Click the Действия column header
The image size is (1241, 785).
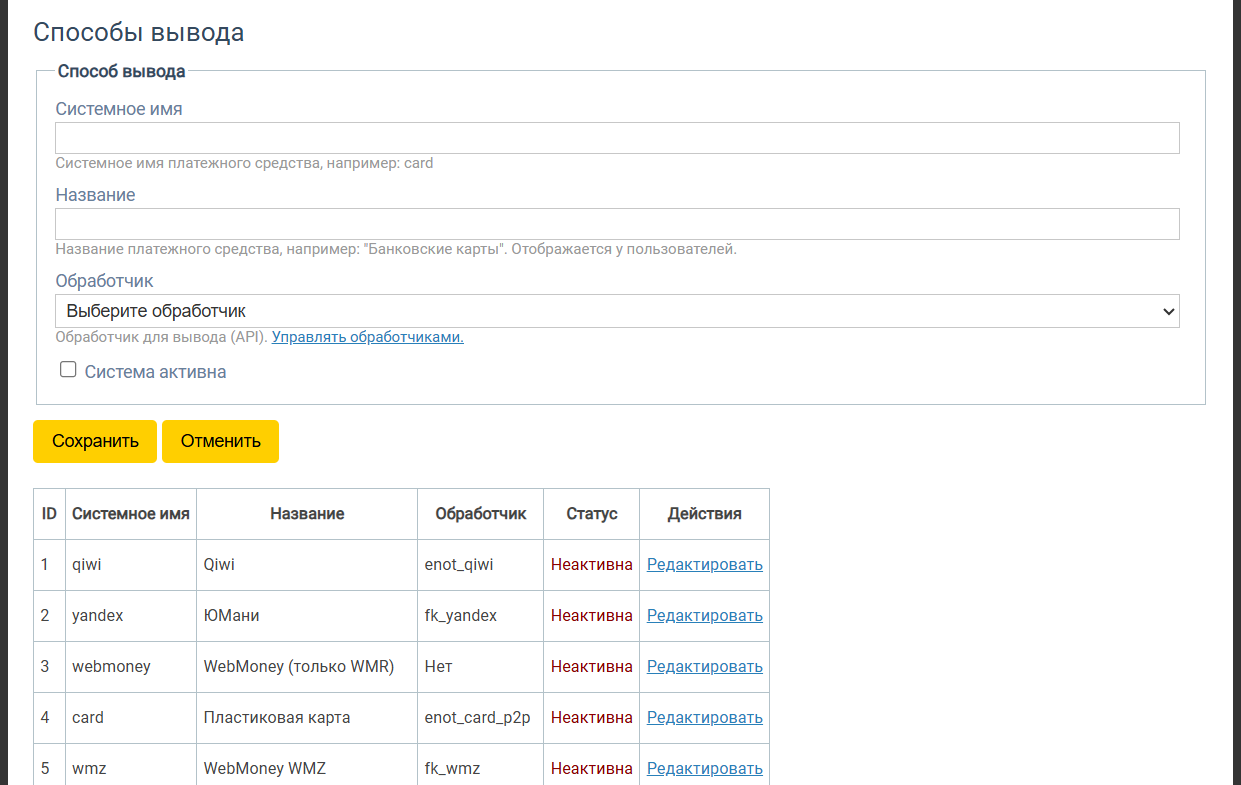pyautogui.click(x=704, y=514)
